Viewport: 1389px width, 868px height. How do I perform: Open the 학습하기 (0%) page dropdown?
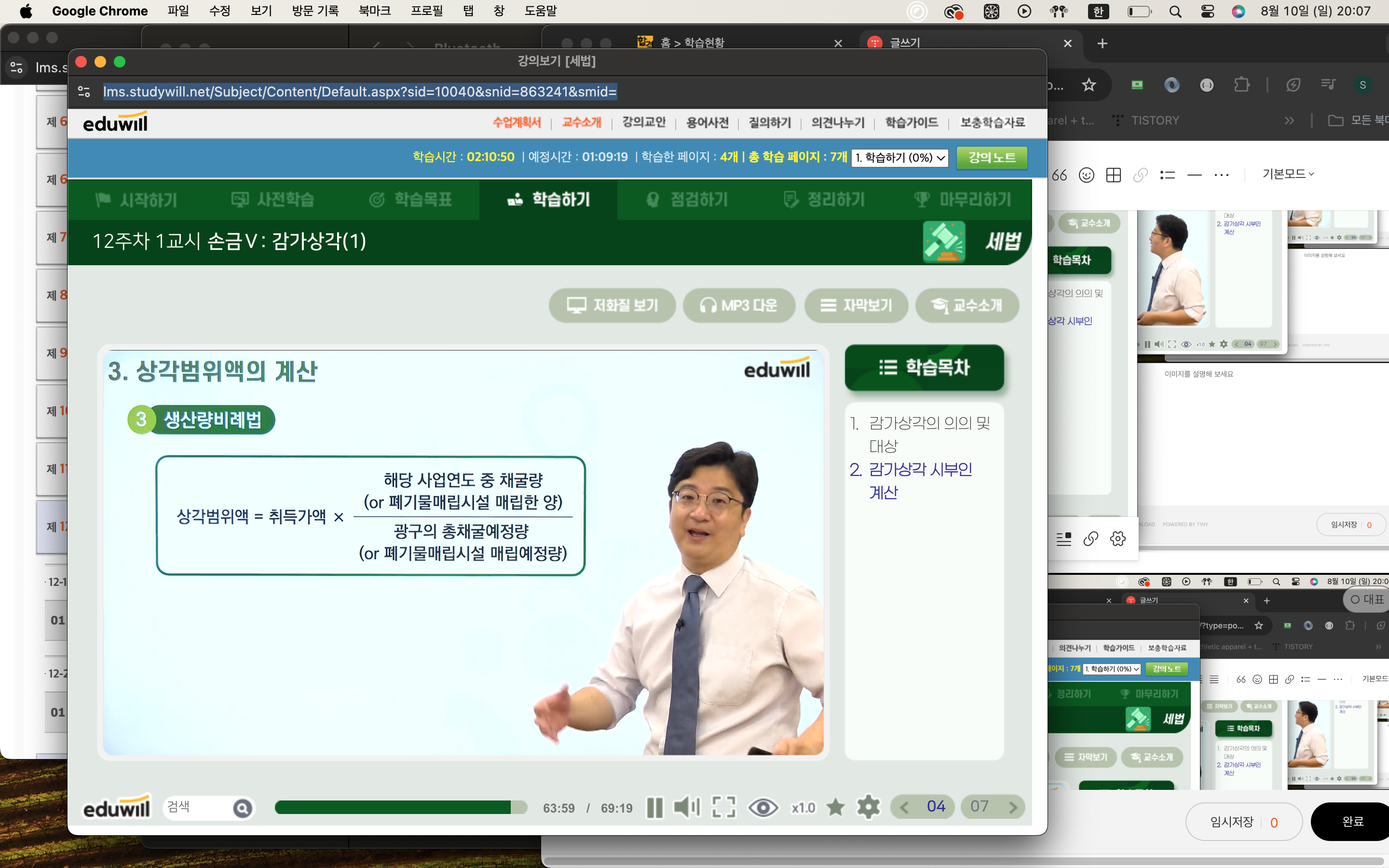899,157
